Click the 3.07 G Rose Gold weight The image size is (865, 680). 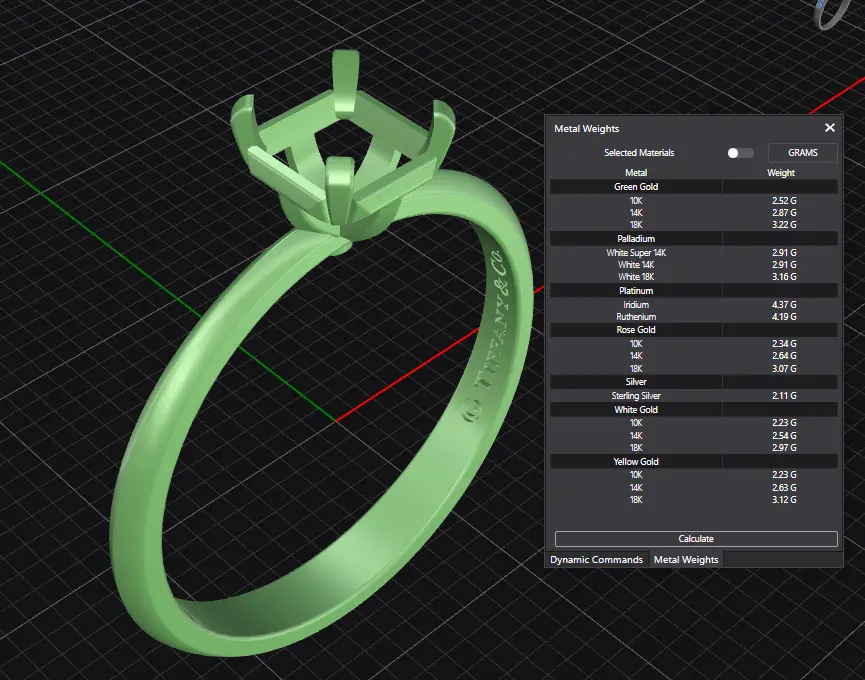pos(784,368)
